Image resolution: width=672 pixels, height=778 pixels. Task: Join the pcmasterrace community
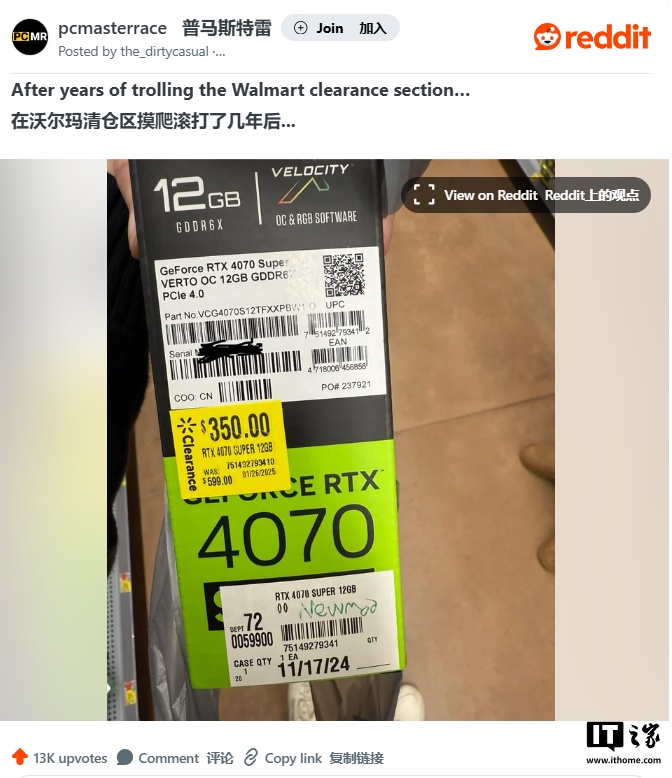click(x=340, y=28)
